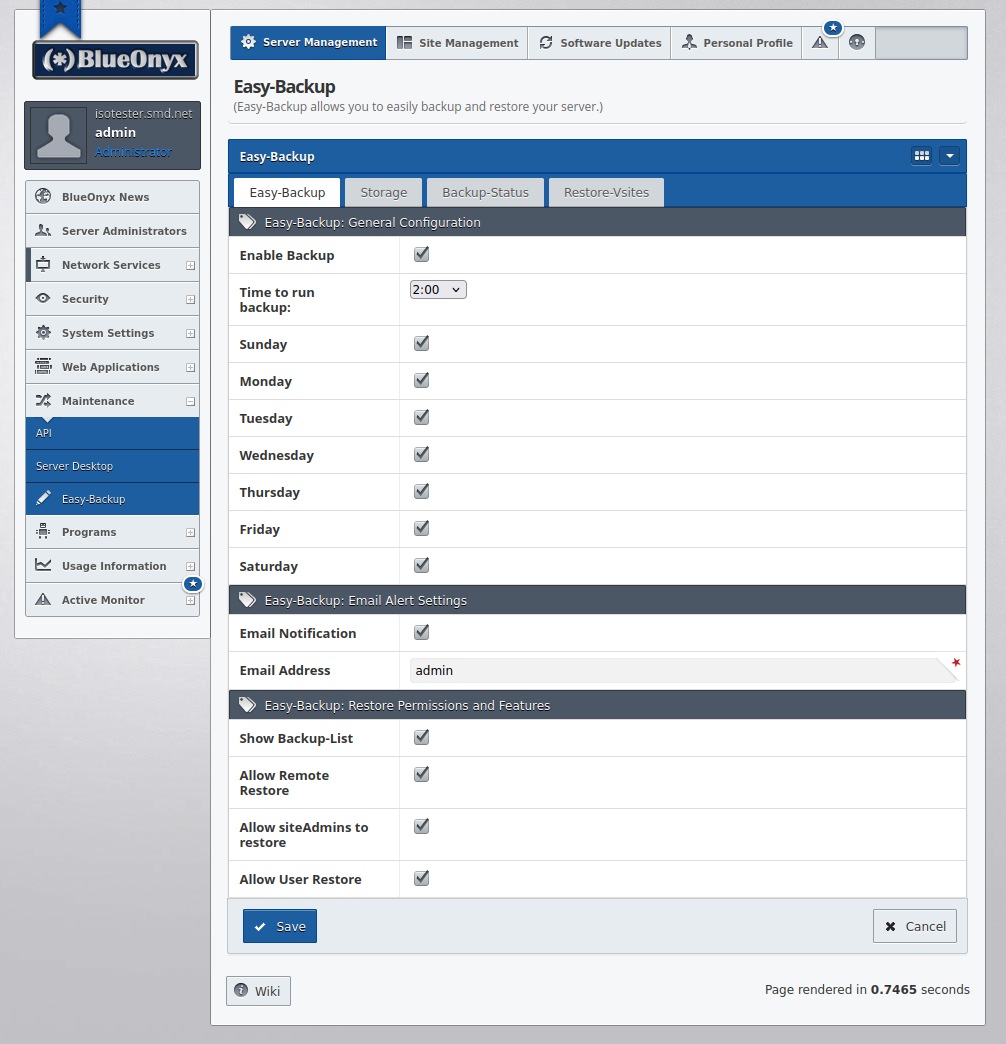Switch to the Backup-Status tab
The height and width of the screenshot is (1044, 1006).
point(485,192)
